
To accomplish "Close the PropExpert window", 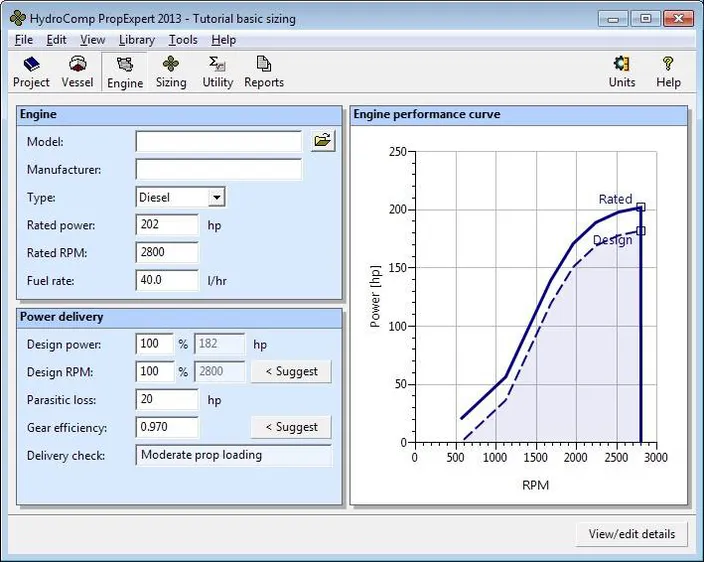I will [x=678, y=19].
